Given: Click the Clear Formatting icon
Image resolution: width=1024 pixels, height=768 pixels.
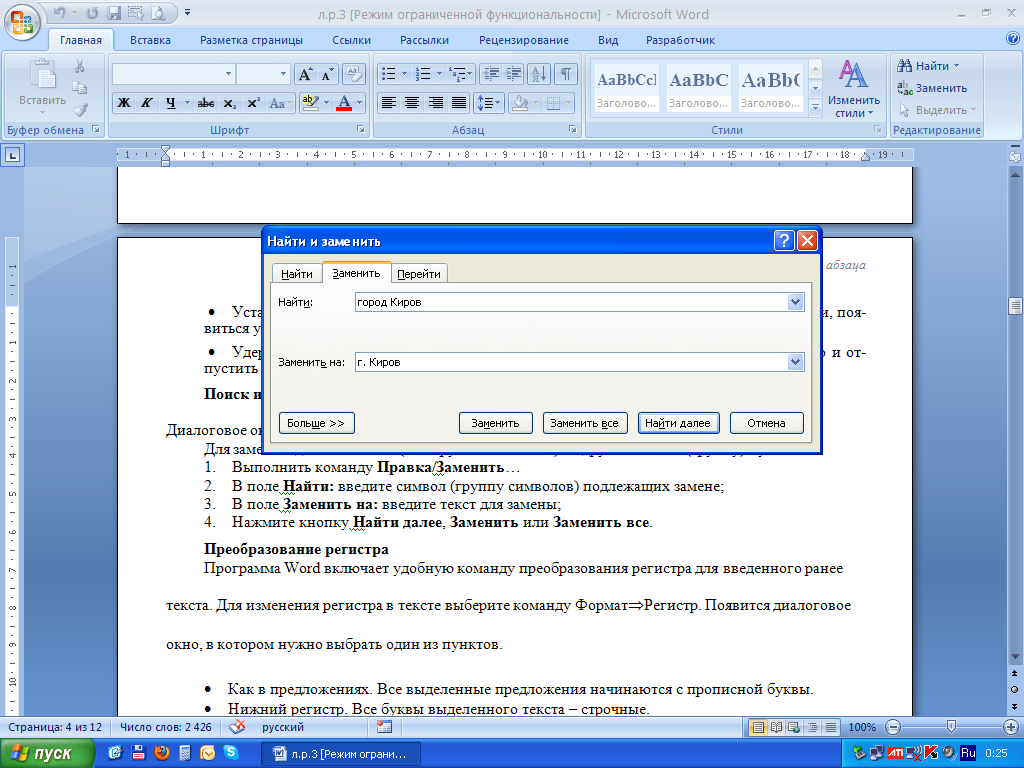Looking at the screenshot, I should (354, 75).
